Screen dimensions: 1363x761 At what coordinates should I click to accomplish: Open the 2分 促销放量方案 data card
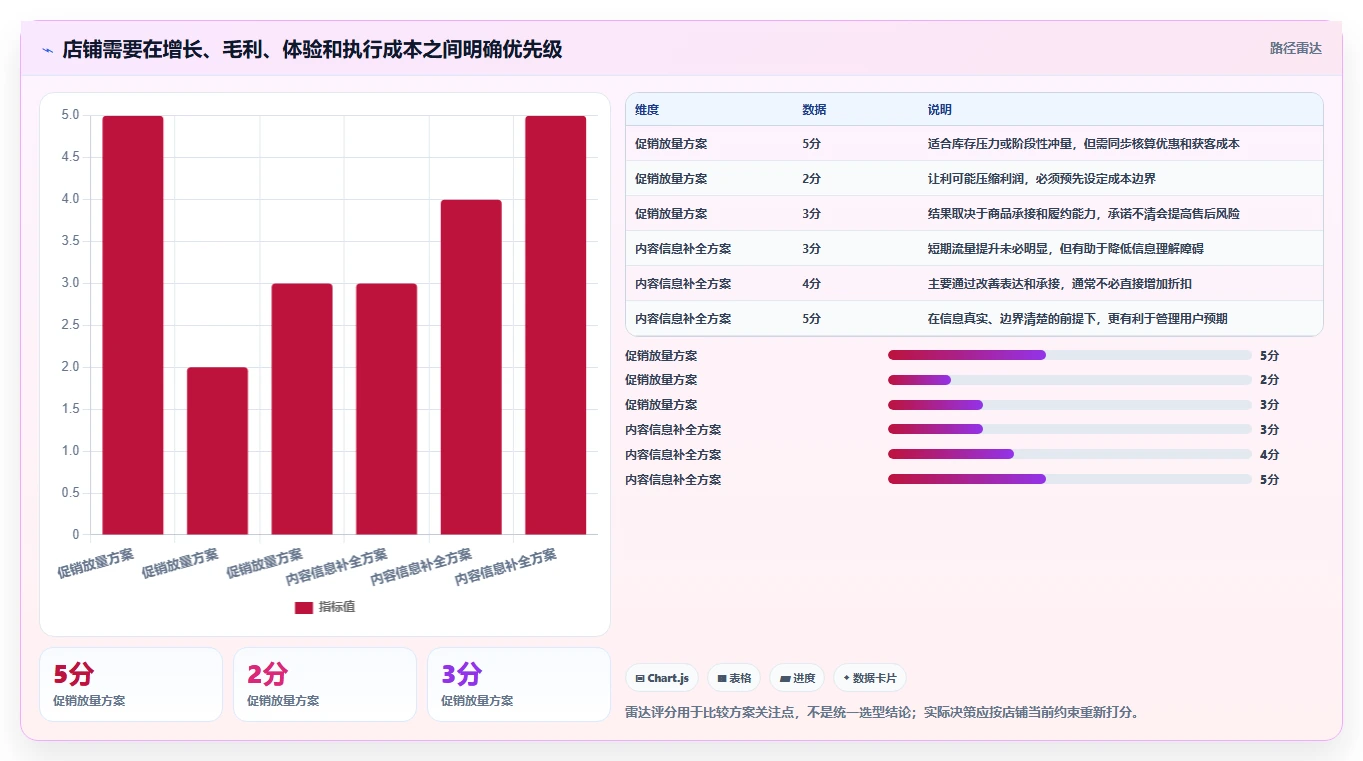click(x=325, y=684)
